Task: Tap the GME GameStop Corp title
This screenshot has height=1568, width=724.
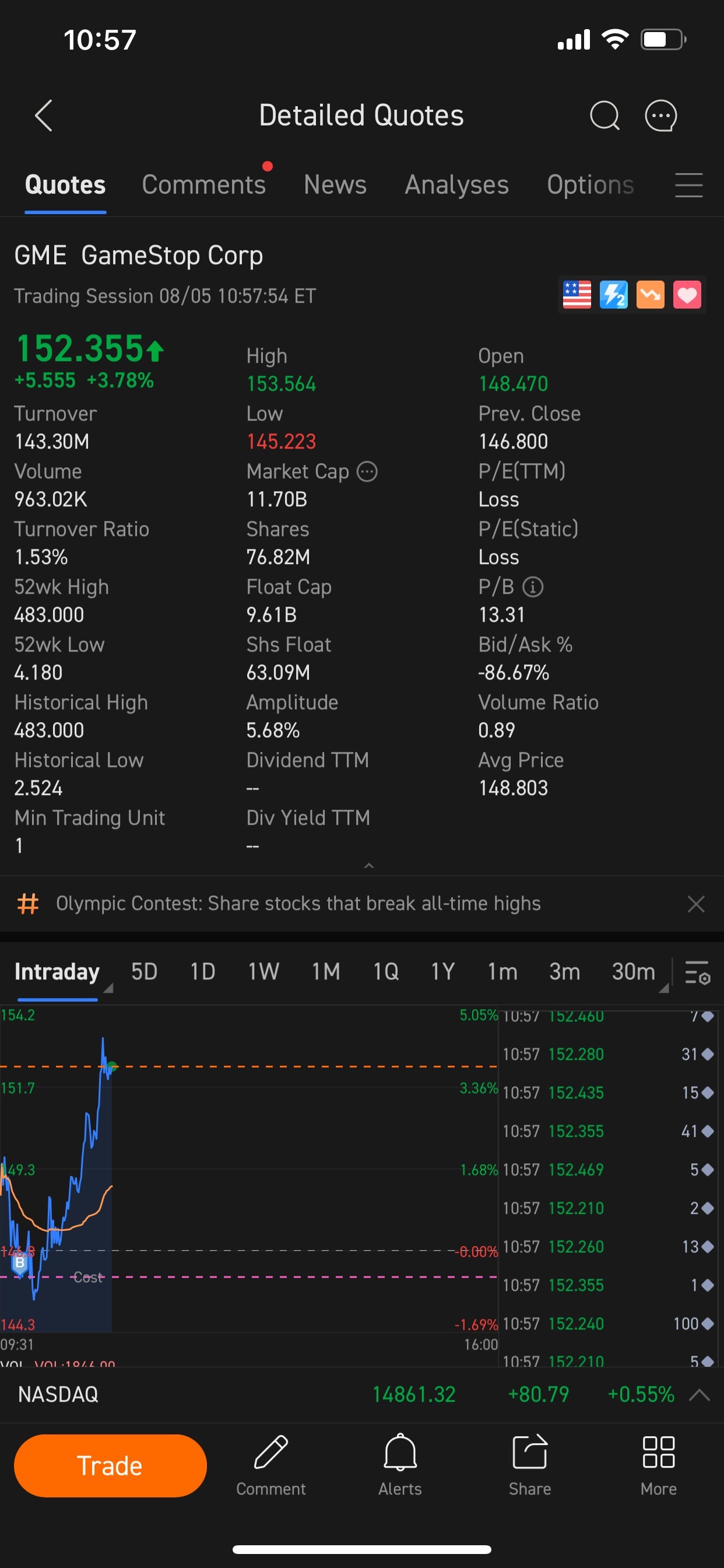Action: pyautogui.click(x=139, y=256)
